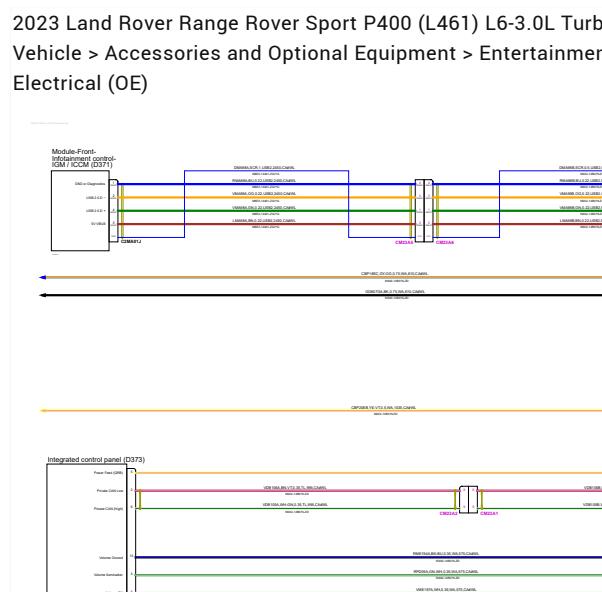The height and width of the screenshot is (592, 602).
Task: Click the wire label above the navy blue wire
Action: click(445, 554)
